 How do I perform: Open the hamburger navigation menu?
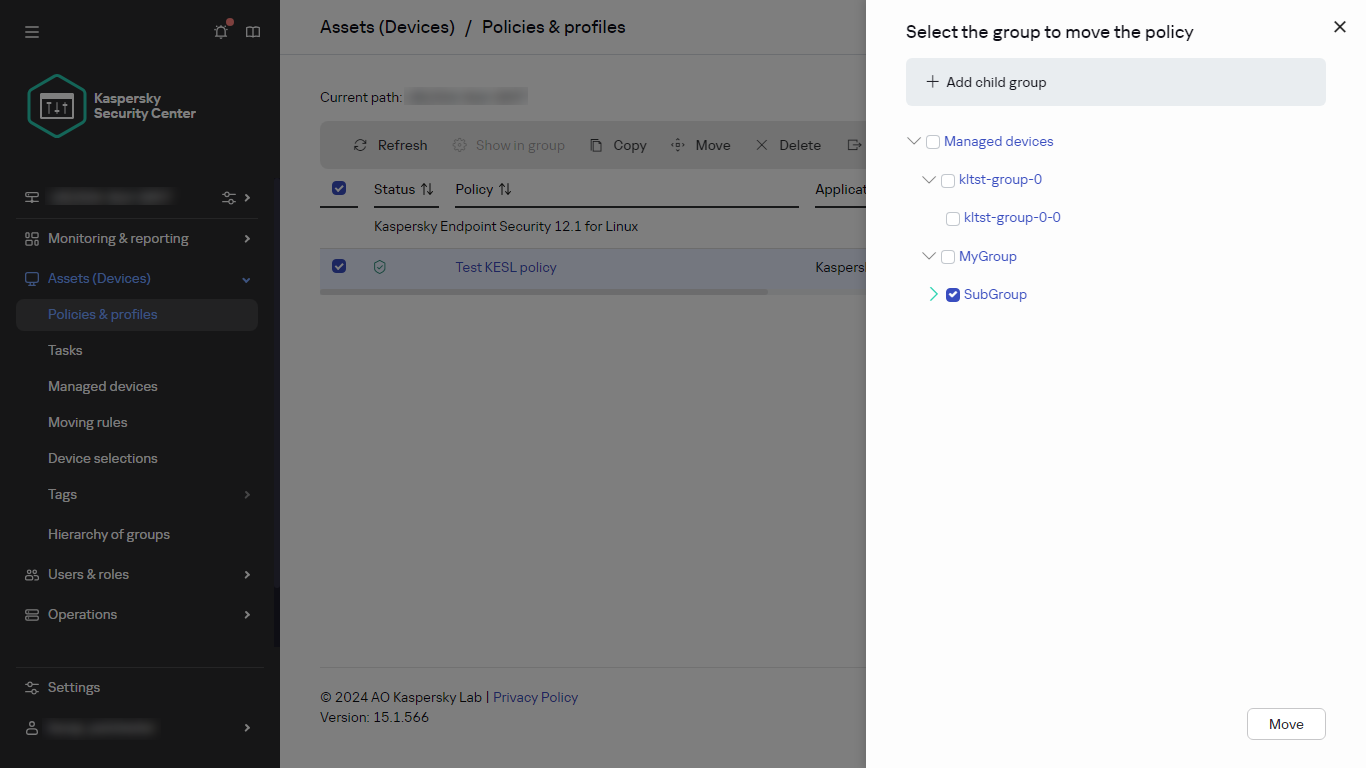coord(31,31)
